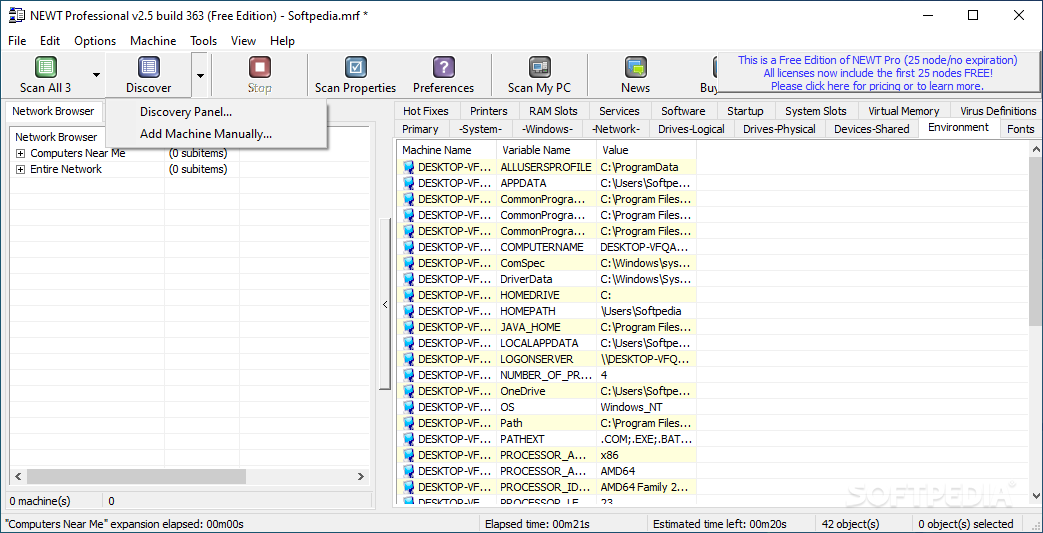The width and height of the screenshot is (1043, 533).
Task: Switch to the Startup tab
Action: tap(745, 111)
